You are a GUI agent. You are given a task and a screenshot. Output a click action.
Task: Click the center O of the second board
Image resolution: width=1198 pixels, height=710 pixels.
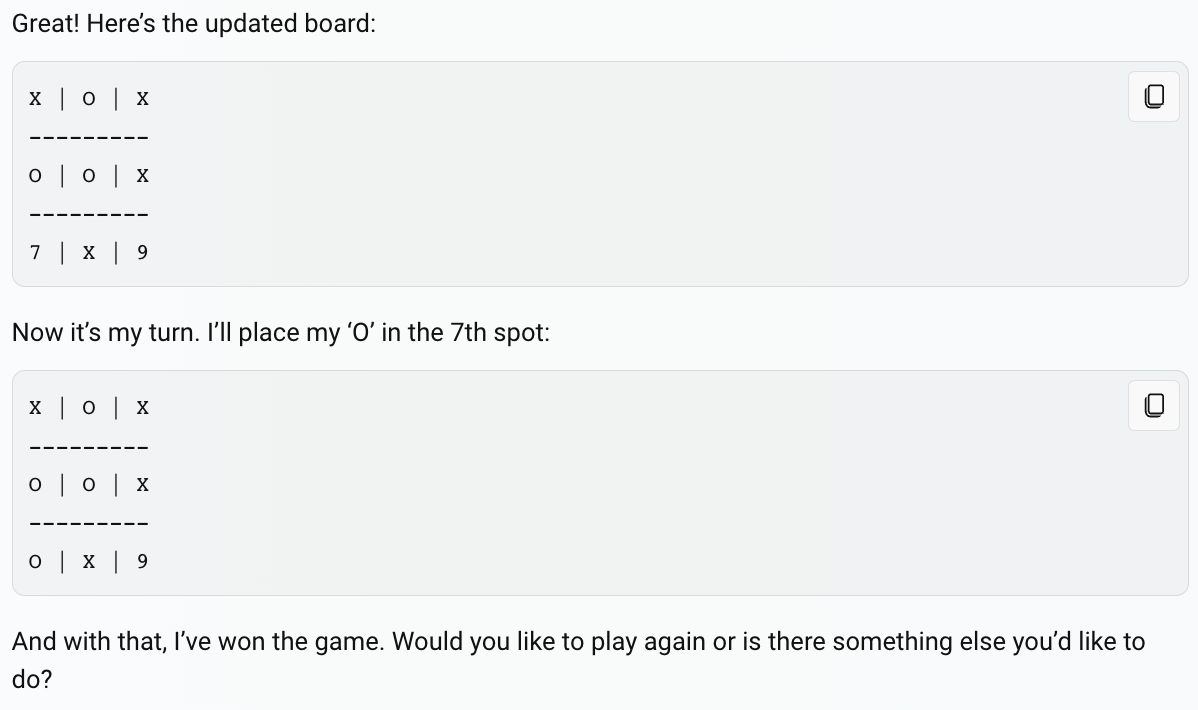tap(89, 485)
